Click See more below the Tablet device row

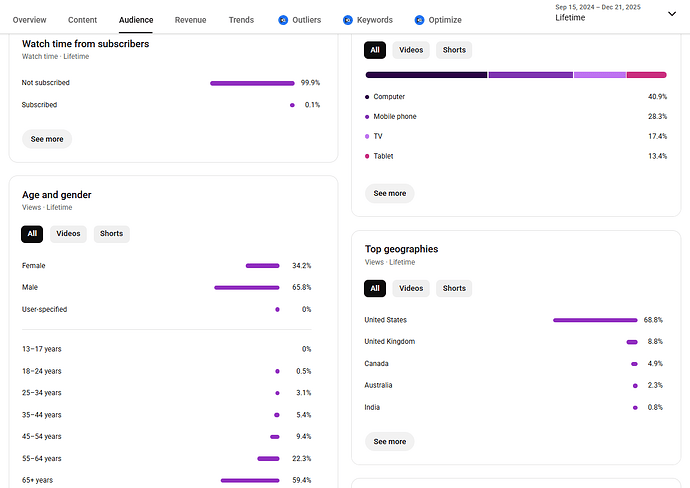[x=389, y=193]
